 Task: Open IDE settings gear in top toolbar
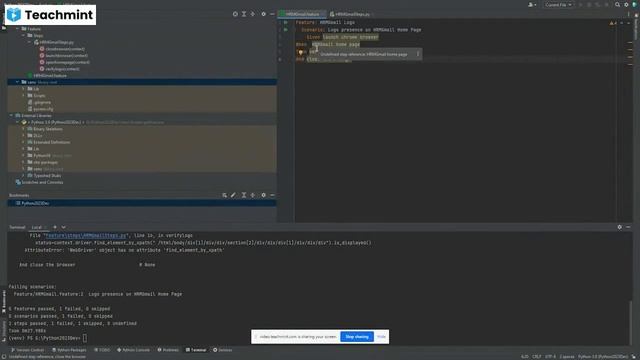[626, 4]
